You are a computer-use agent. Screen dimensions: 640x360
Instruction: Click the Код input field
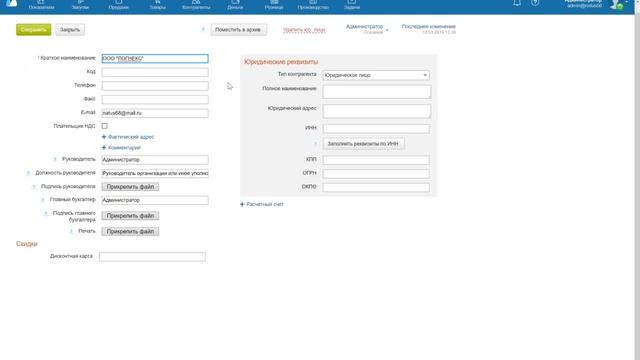pos(155,72)
